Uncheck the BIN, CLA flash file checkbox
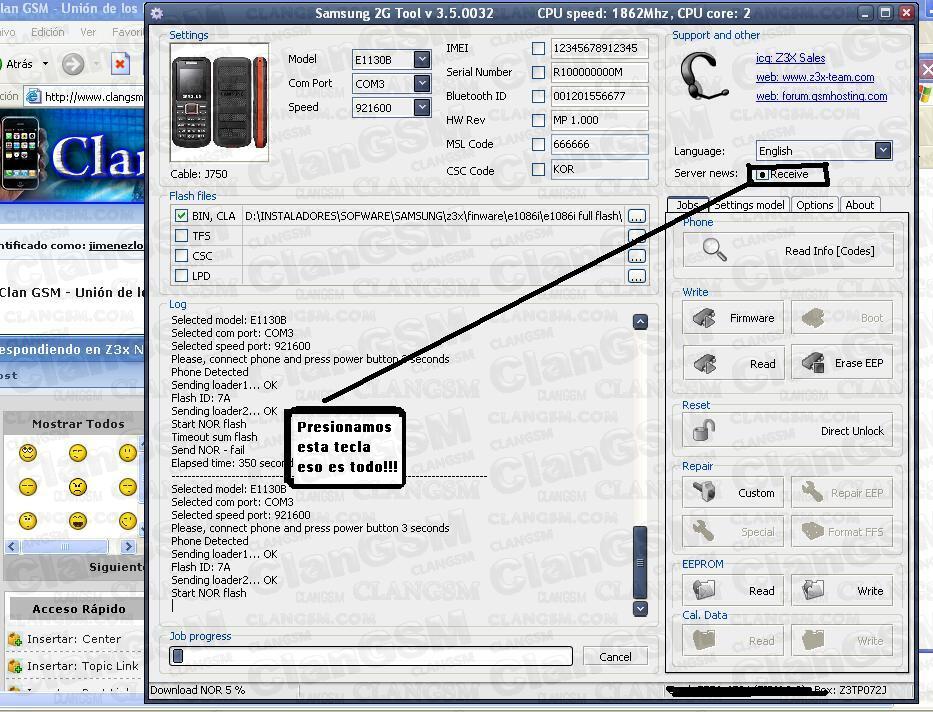Screen dimensions: 933x712 pyautogui.click(x=181, y=216)
